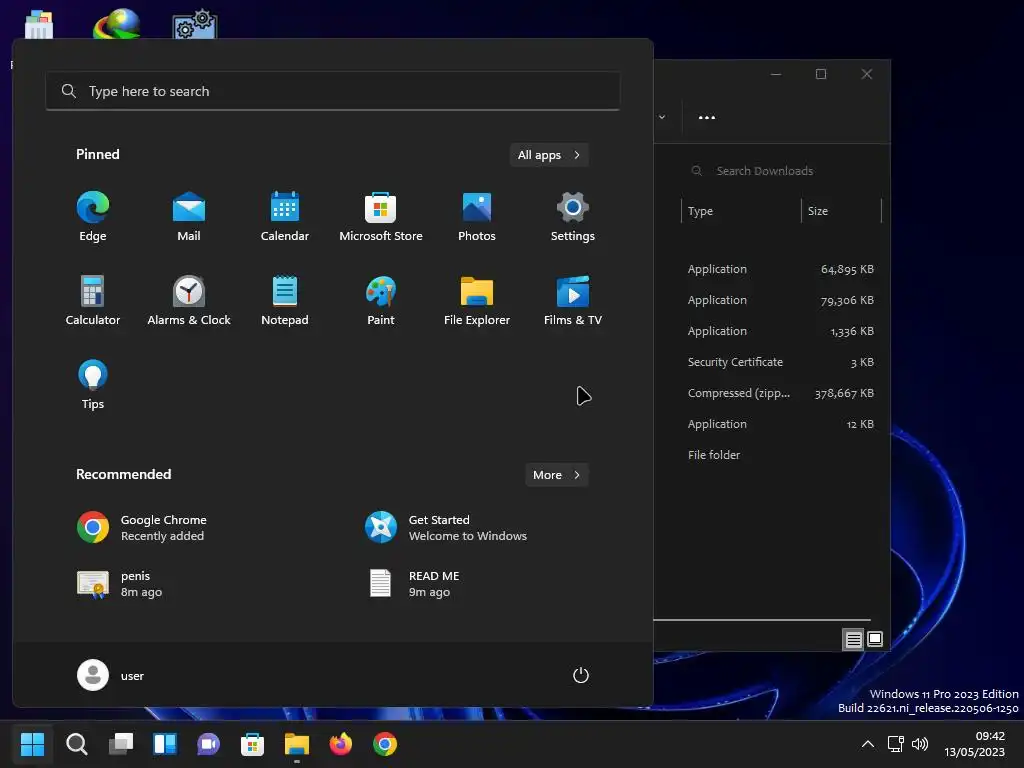Select the row sized 64,895 KB
The width and height of the screenshot is (1024, 768).
point(768,269)
